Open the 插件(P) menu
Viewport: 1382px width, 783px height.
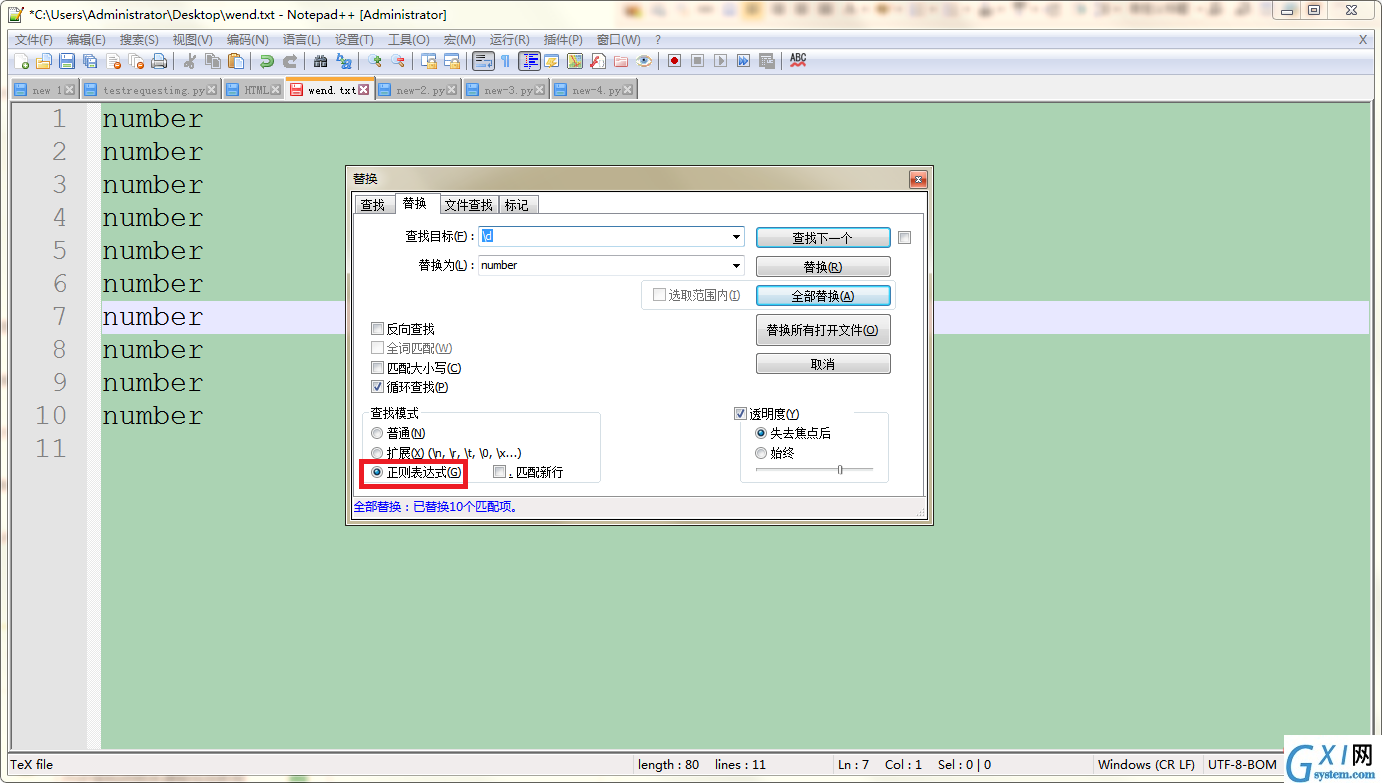point(562,40)
